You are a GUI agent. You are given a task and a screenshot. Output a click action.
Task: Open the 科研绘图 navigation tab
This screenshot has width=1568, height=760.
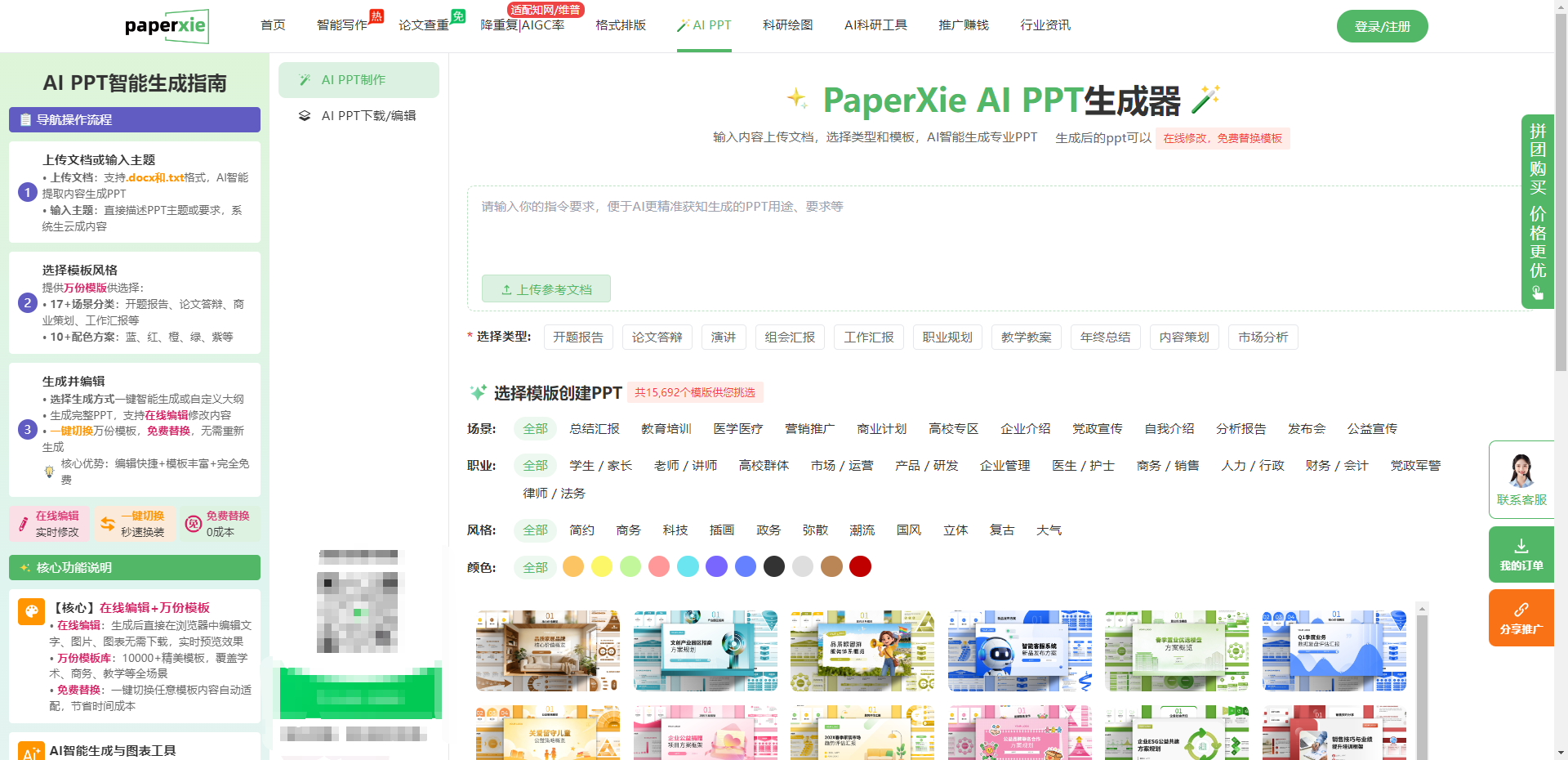point(787,25)
